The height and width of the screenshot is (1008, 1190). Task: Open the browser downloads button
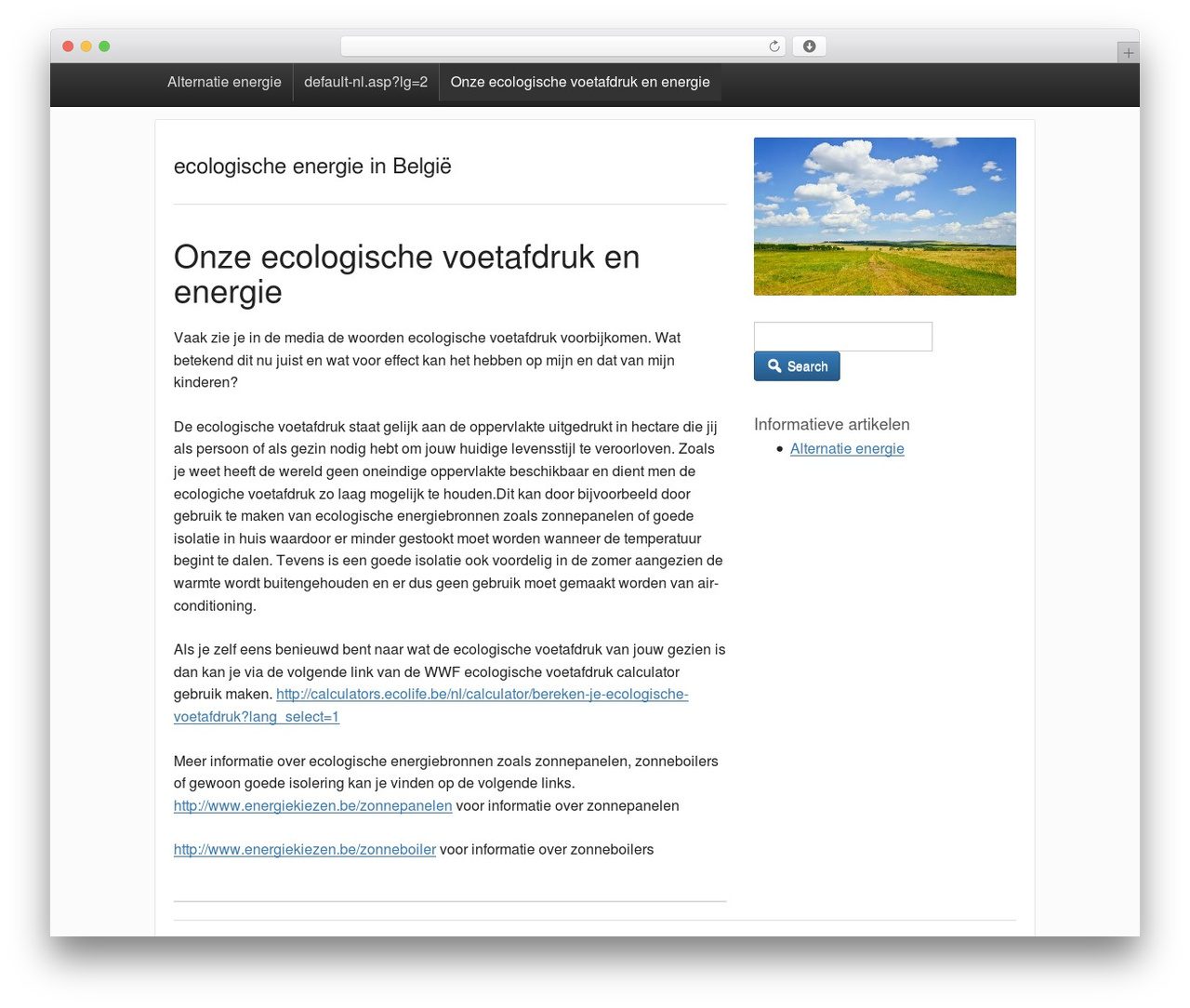click(x=809, y=46)
